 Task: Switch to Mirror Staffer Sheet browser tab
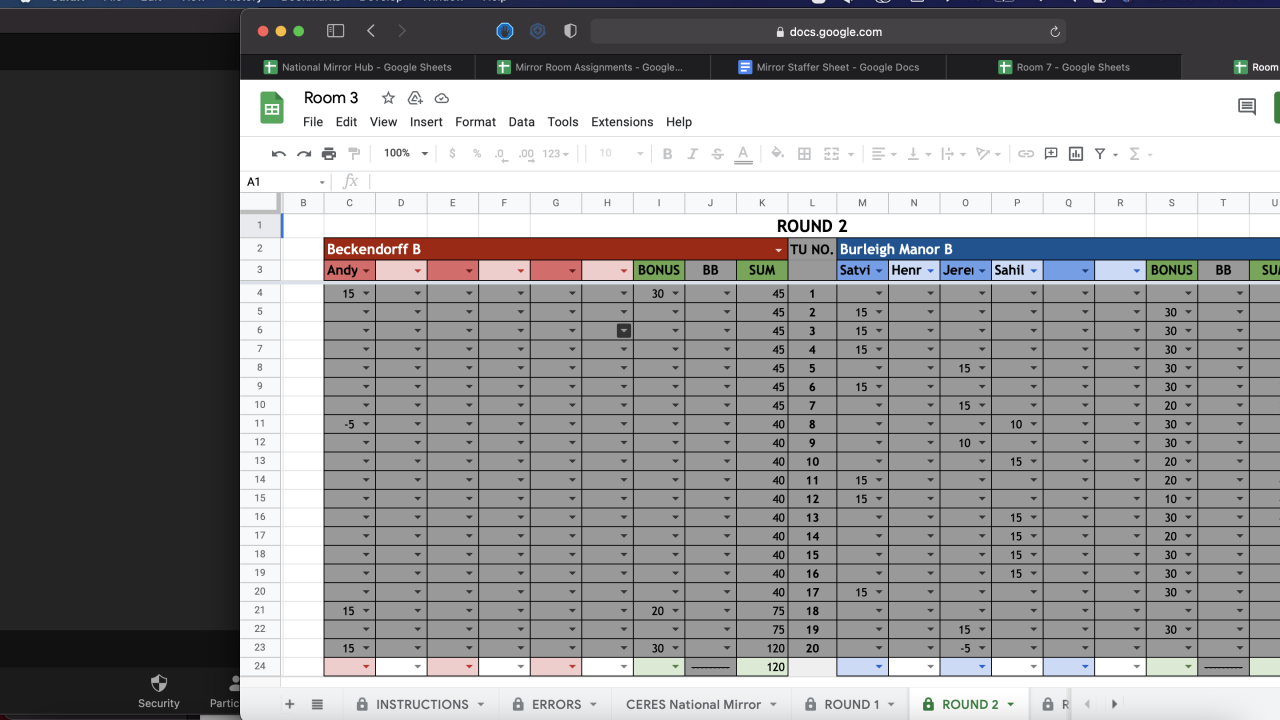click(828, 67)
